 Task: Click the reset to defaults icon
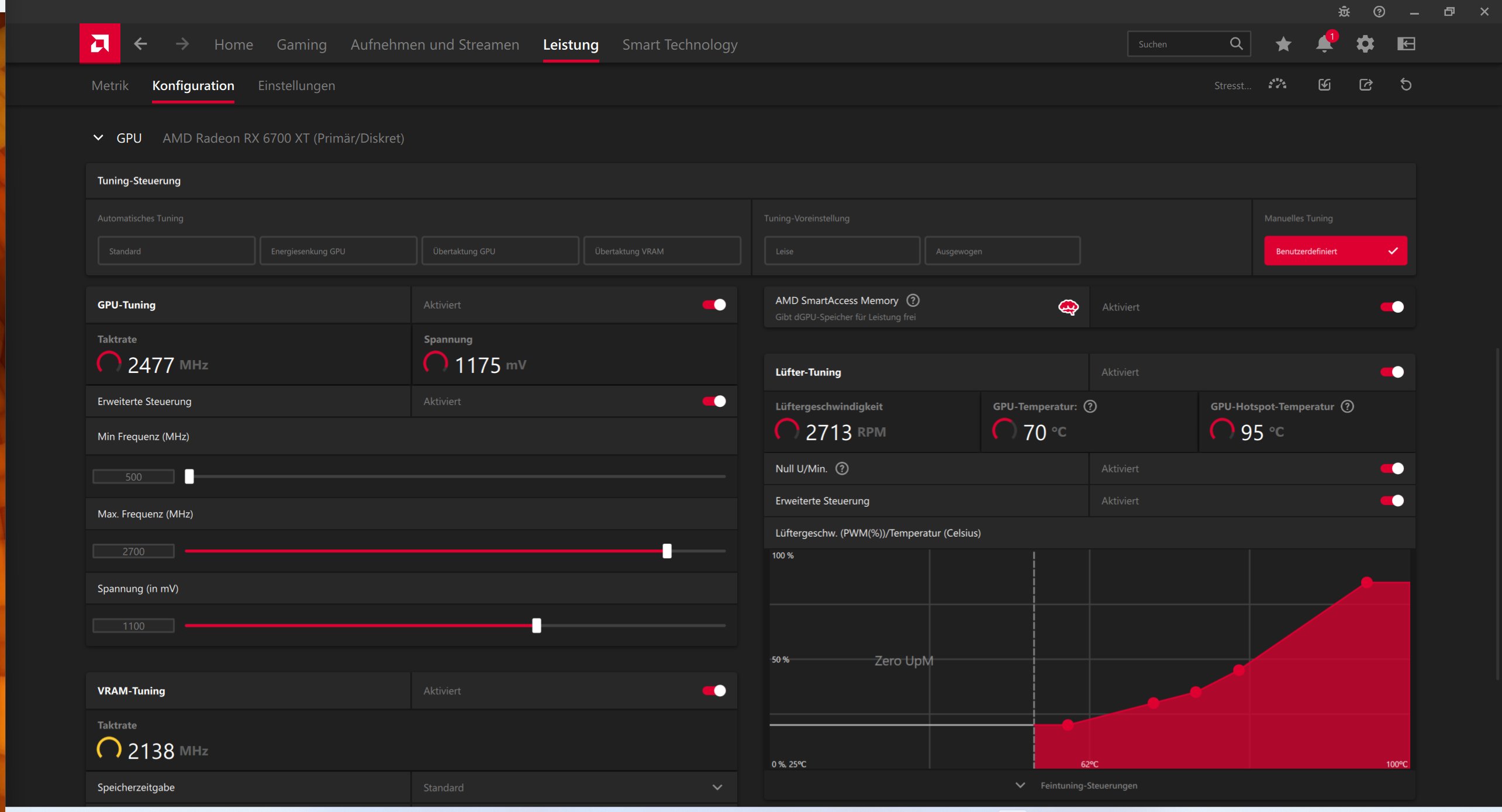(x=1406, y=85)
